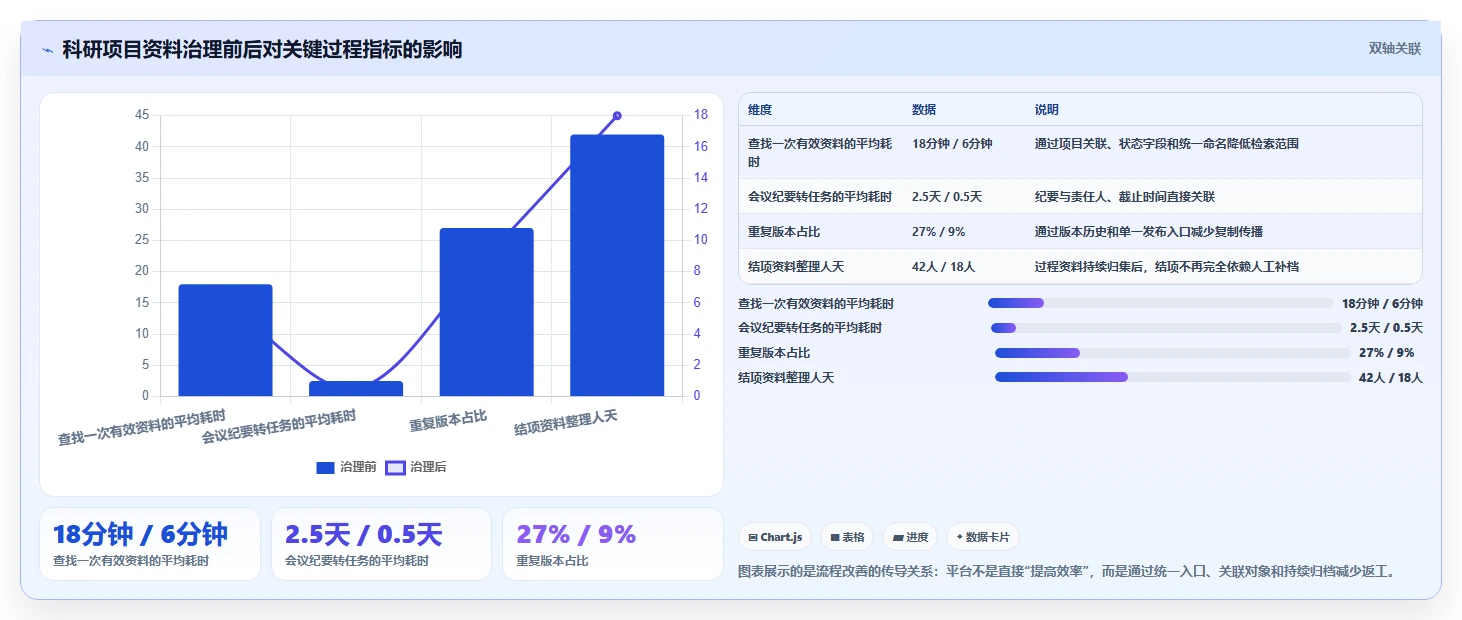This screenshot has height=620, width=1462.
Task: Click the progress bar for 会议纪要转任务的平均耗时
Action: pyautogui.click(x=1166, y=328)
